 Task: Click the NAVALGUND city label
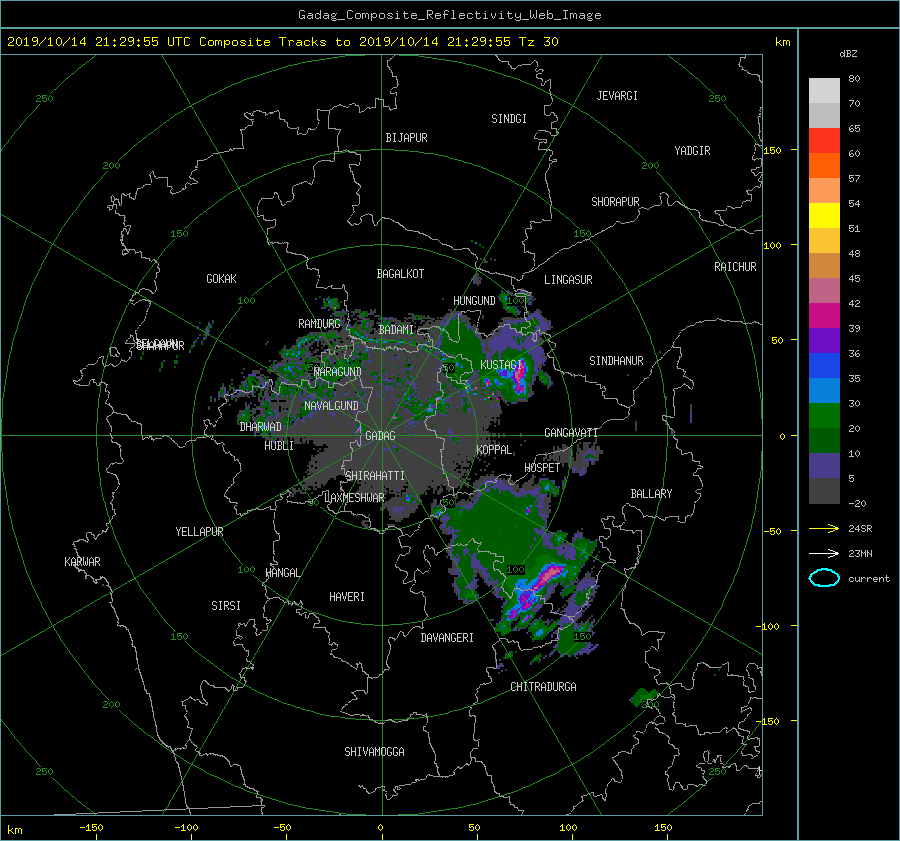pyautogui.click(x=331, y=406)
